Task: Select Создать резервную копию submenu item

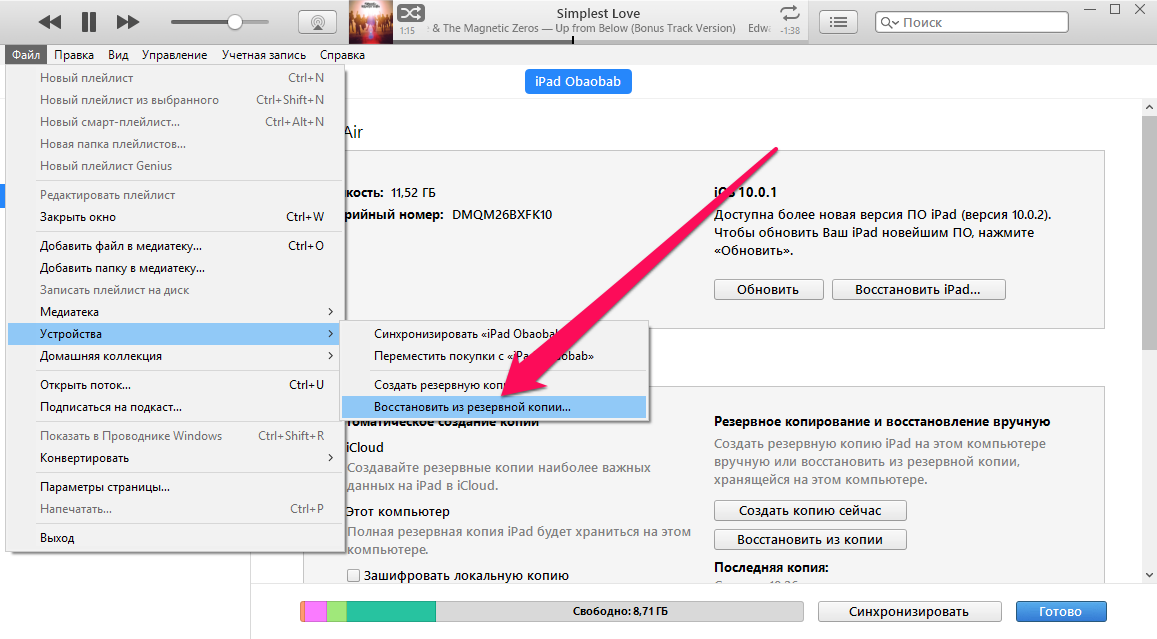Action: pos(494,384)
